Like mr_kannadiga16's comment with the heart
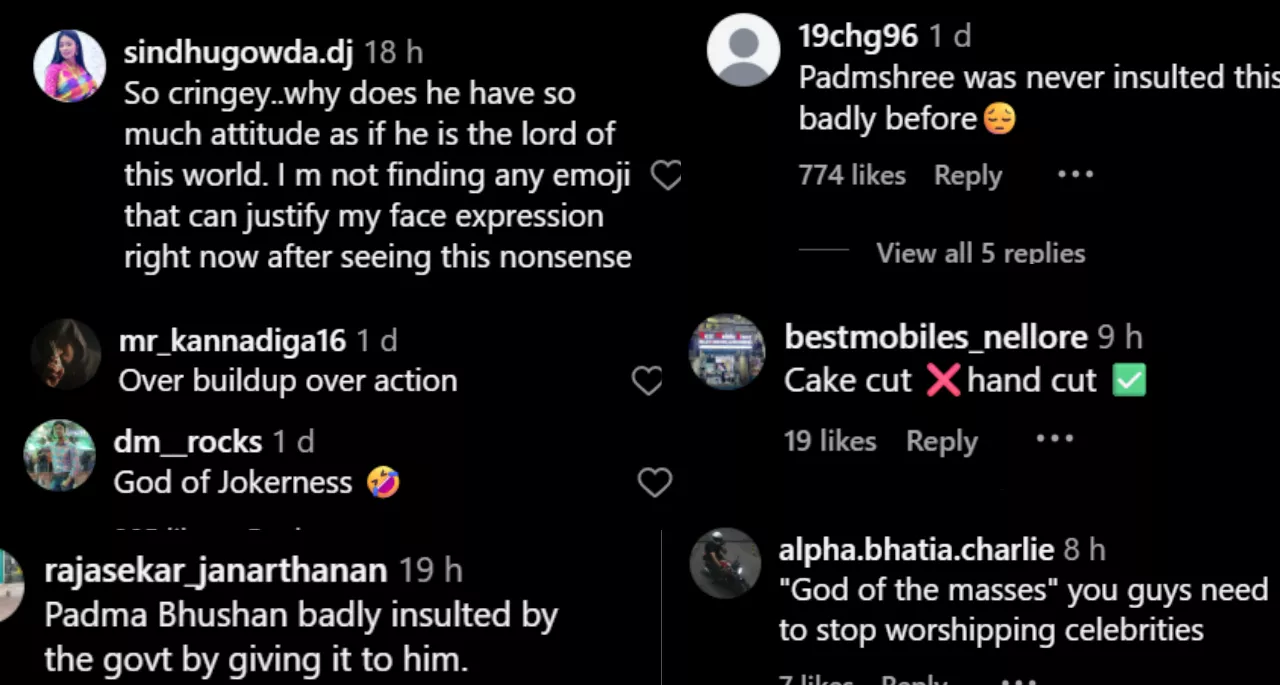1280x685 pixels. coord(648,381)
